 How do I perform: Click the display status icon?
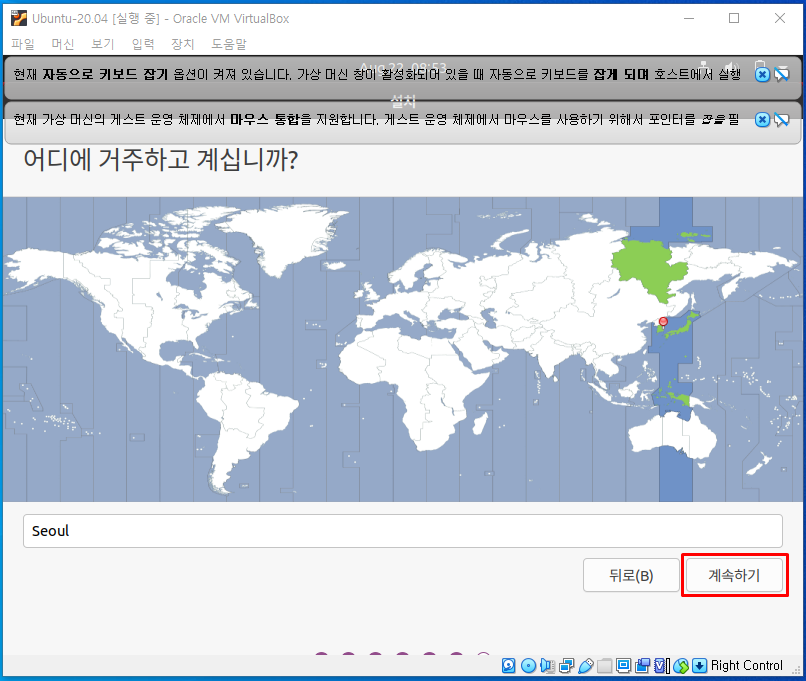(x=622, y=665)
